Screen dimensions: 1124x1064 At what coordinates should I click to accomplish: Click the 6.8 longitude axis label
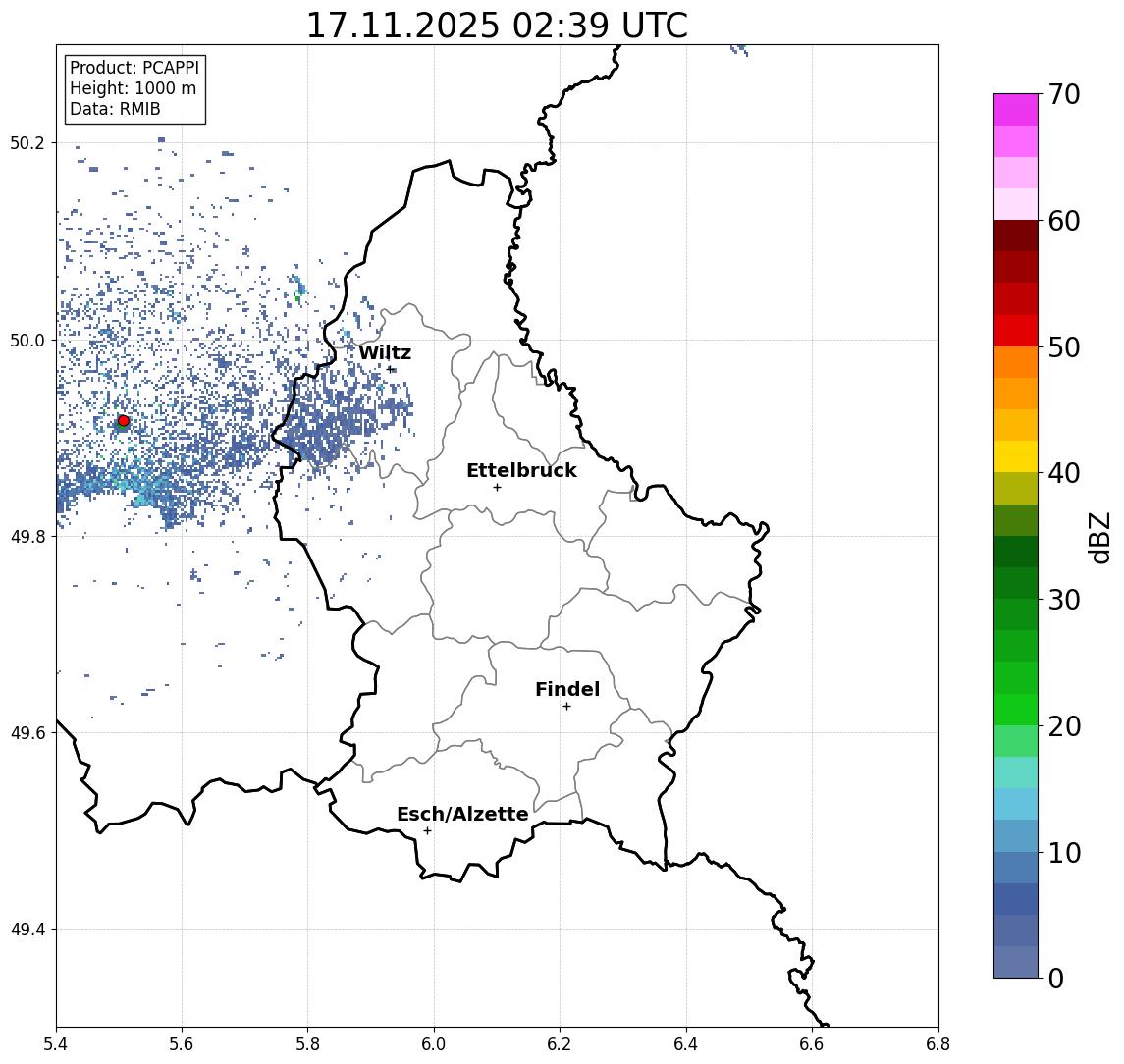pyautogui.click(x=938, y=1044)
